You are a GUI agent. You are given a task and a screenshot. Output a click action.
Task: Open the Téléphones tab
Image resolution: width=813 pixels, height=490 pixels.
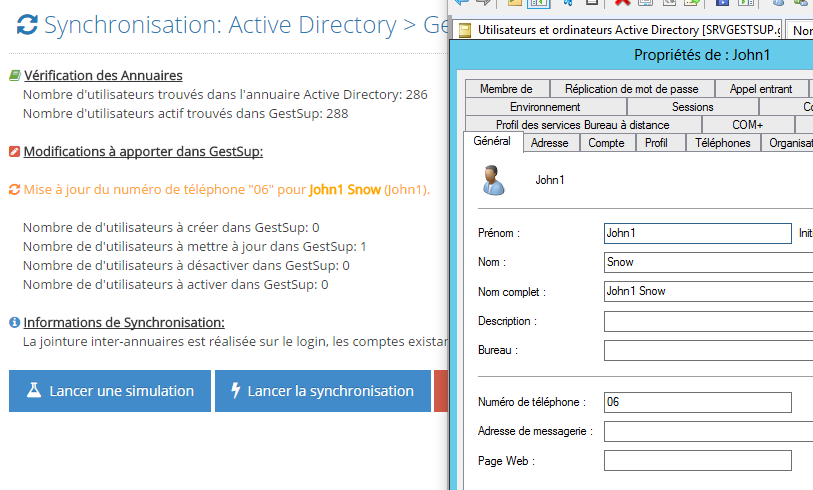tap(723, 143)
